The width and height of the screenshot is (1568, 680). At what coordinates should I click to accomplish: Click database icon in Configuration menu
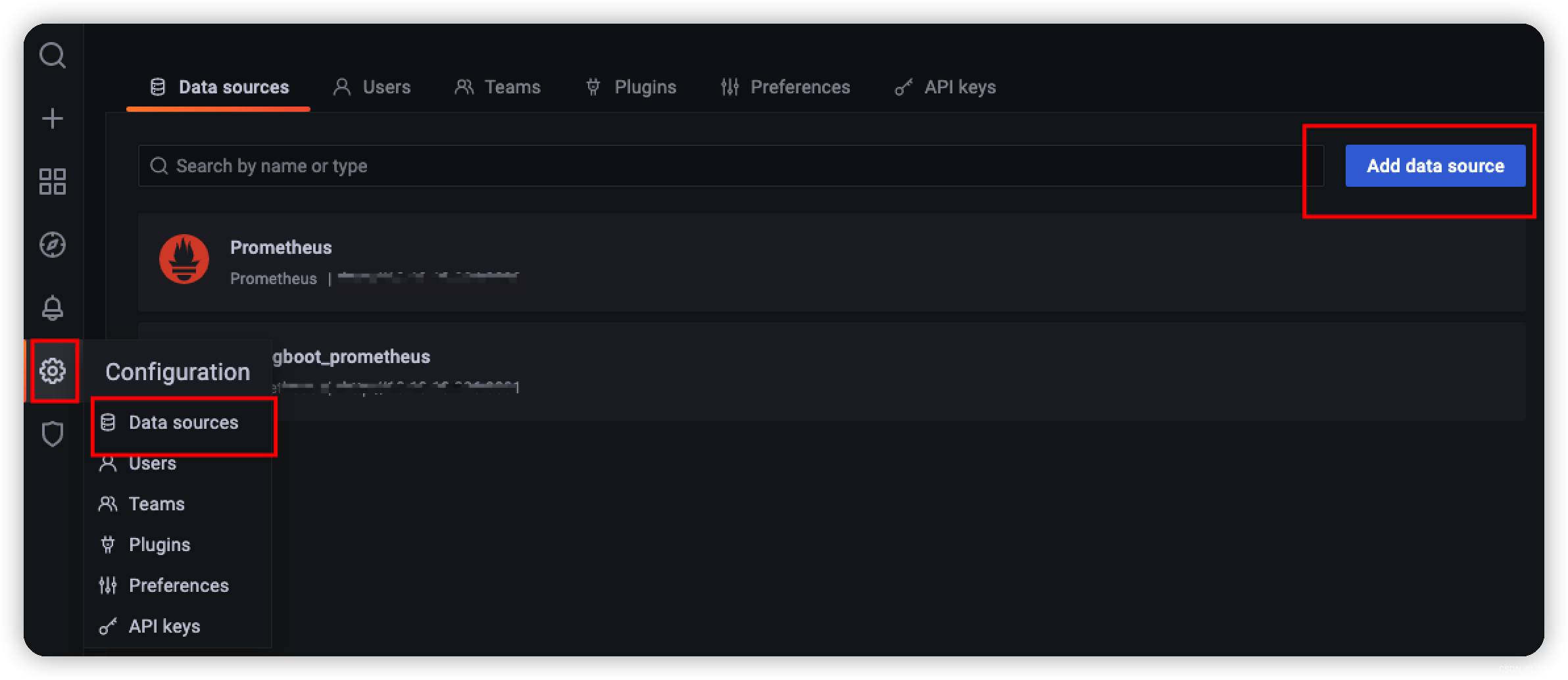[x=108, y=422]
